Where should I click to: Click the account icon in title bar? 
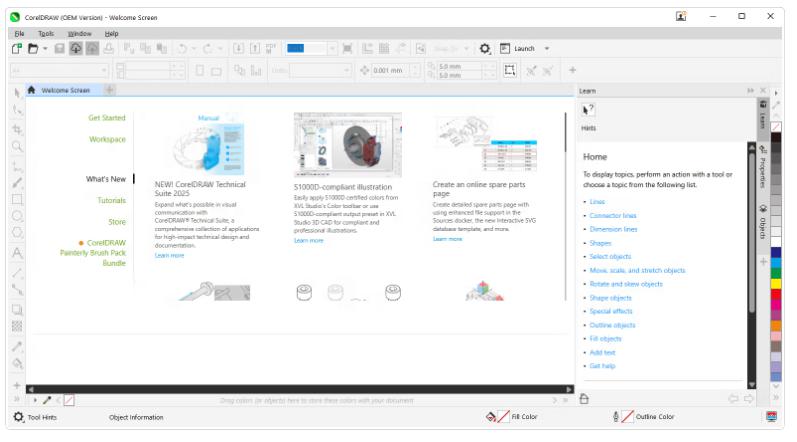[681, 17]
